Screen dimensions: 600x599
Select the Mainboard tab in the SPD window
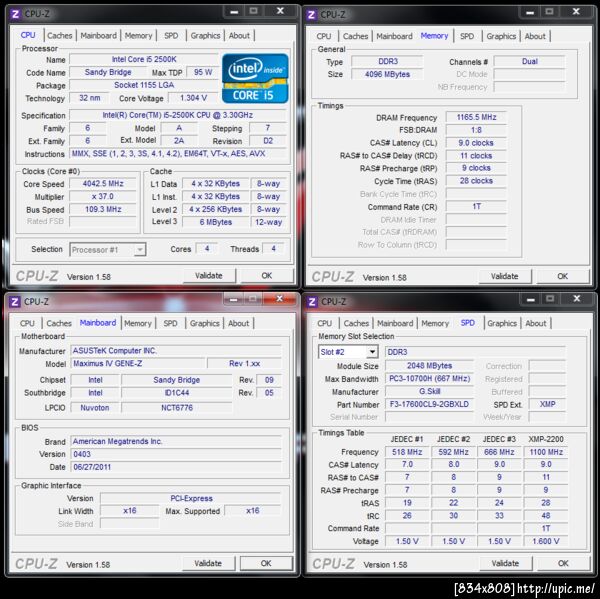(x=395, y=323)
